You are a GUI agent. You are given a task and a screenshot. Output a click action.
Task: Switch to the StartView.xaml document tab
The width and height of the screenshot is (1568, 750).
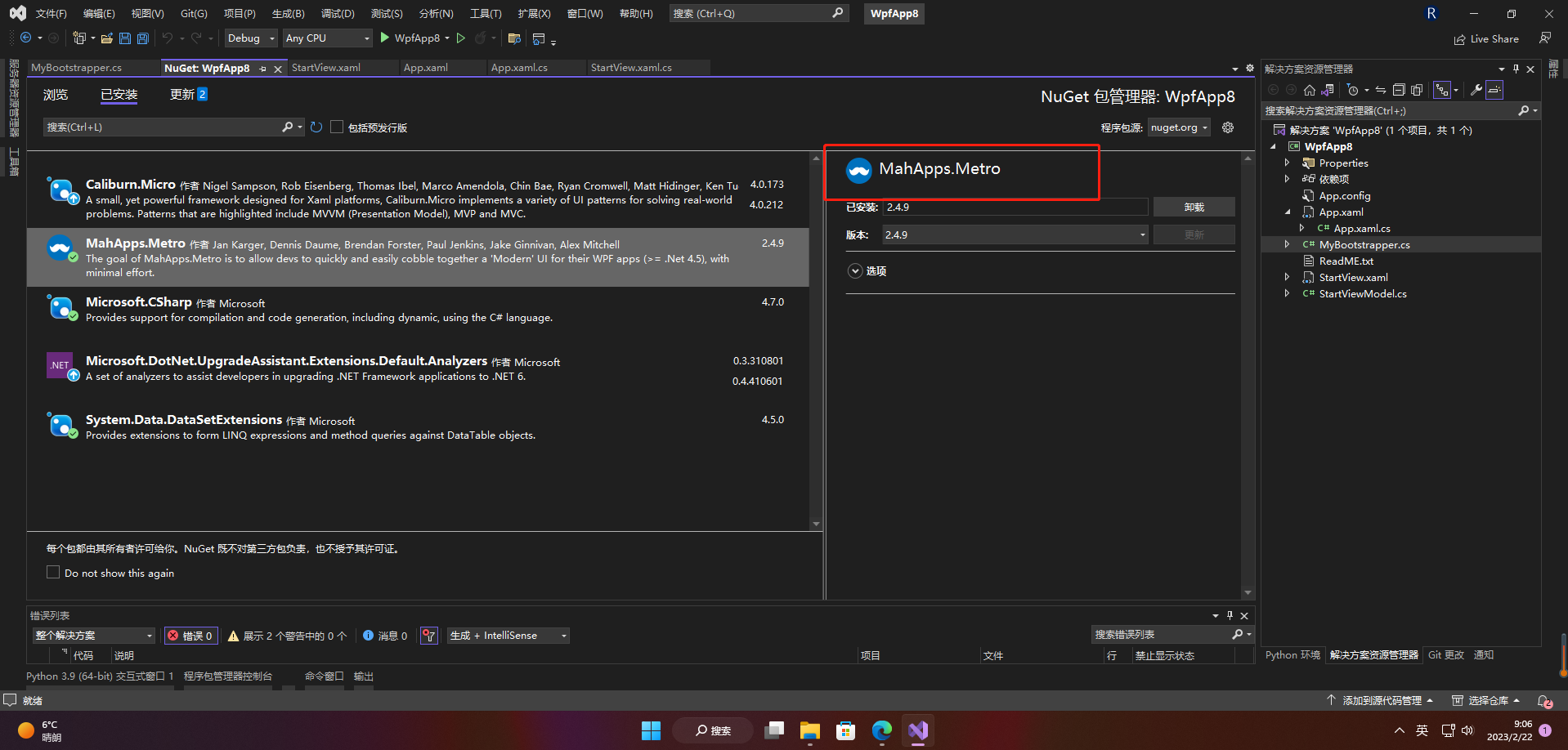(x=326, y=68)
